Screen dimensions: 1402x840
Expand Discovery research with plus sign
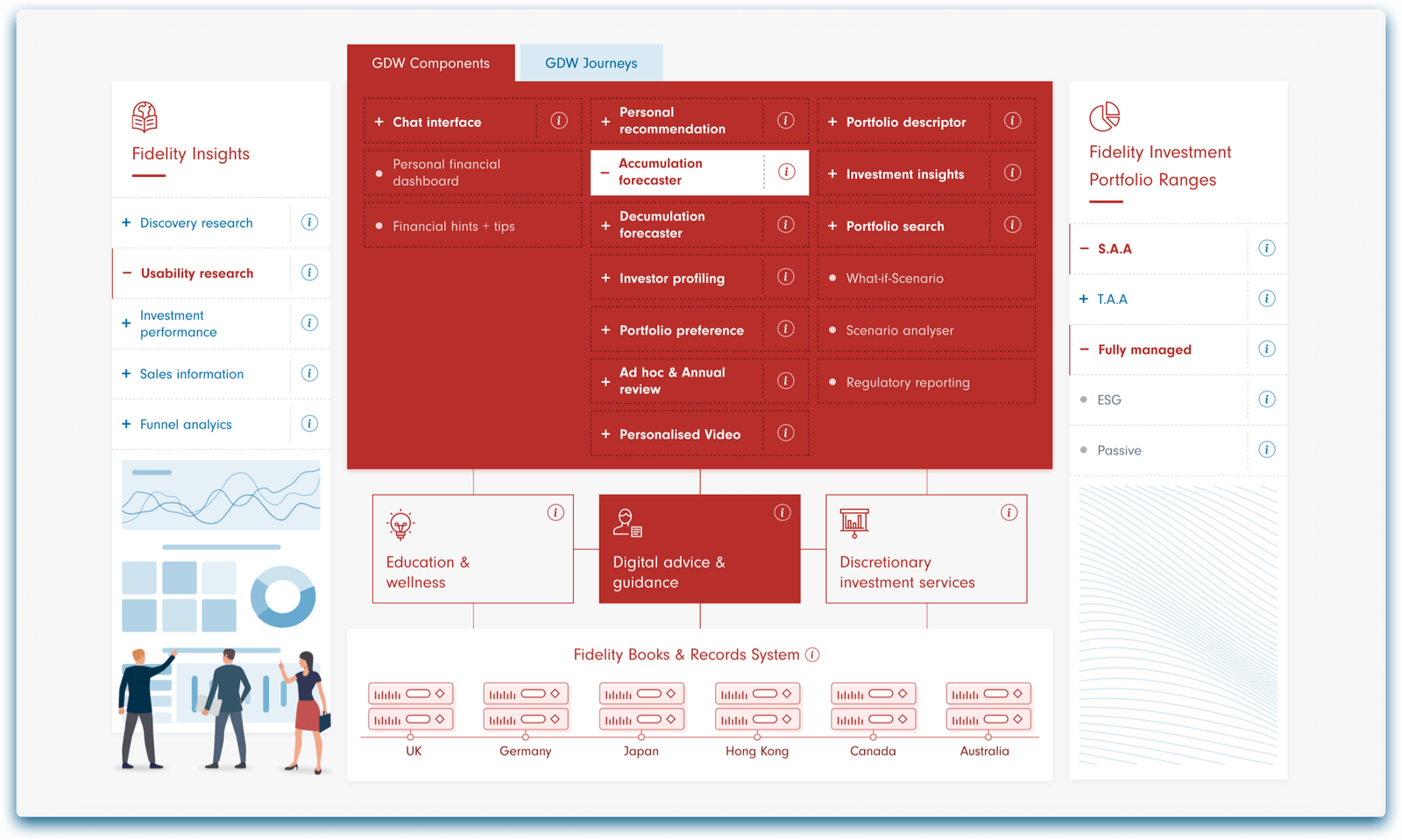tap(126, 222)
